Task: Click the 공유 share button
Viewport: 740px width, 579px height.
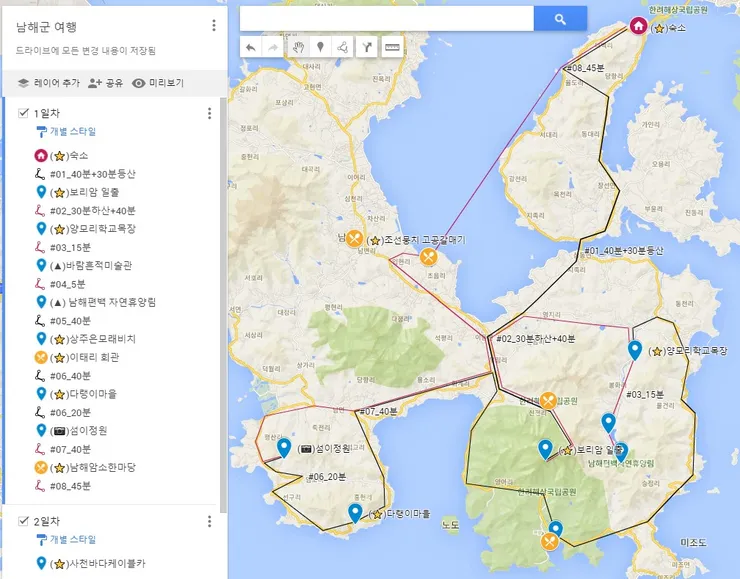Action: (105, 83)
